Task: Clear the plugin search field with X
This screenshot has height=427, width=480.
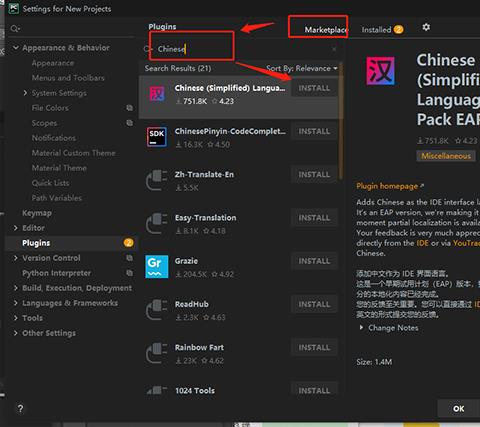Action: click(x=334, y=49)
